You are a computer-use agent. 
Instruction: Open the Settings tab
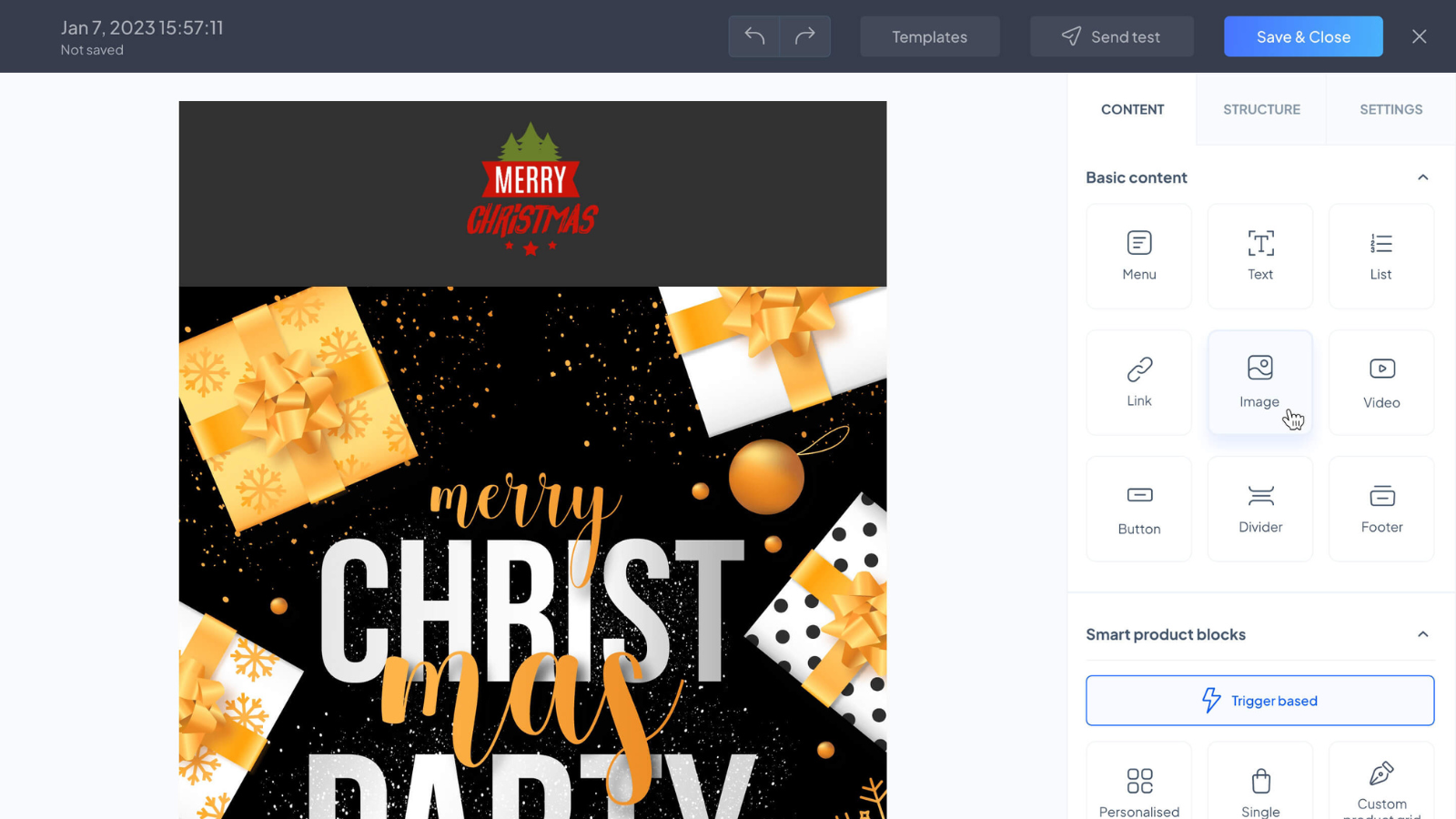click(x=1390, y=109)
